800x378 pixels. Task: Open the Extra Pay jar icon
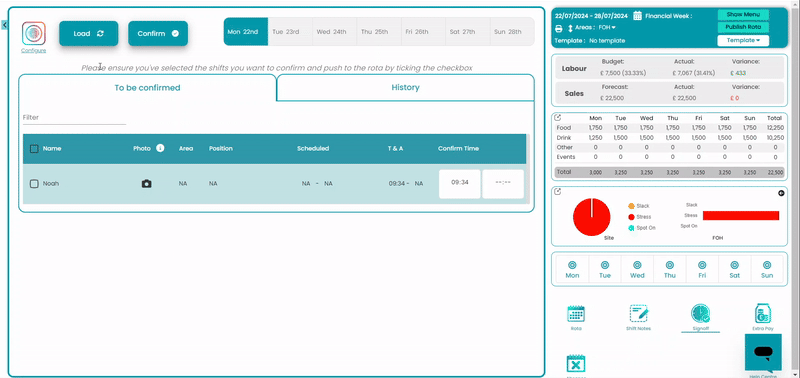[763, 314]
